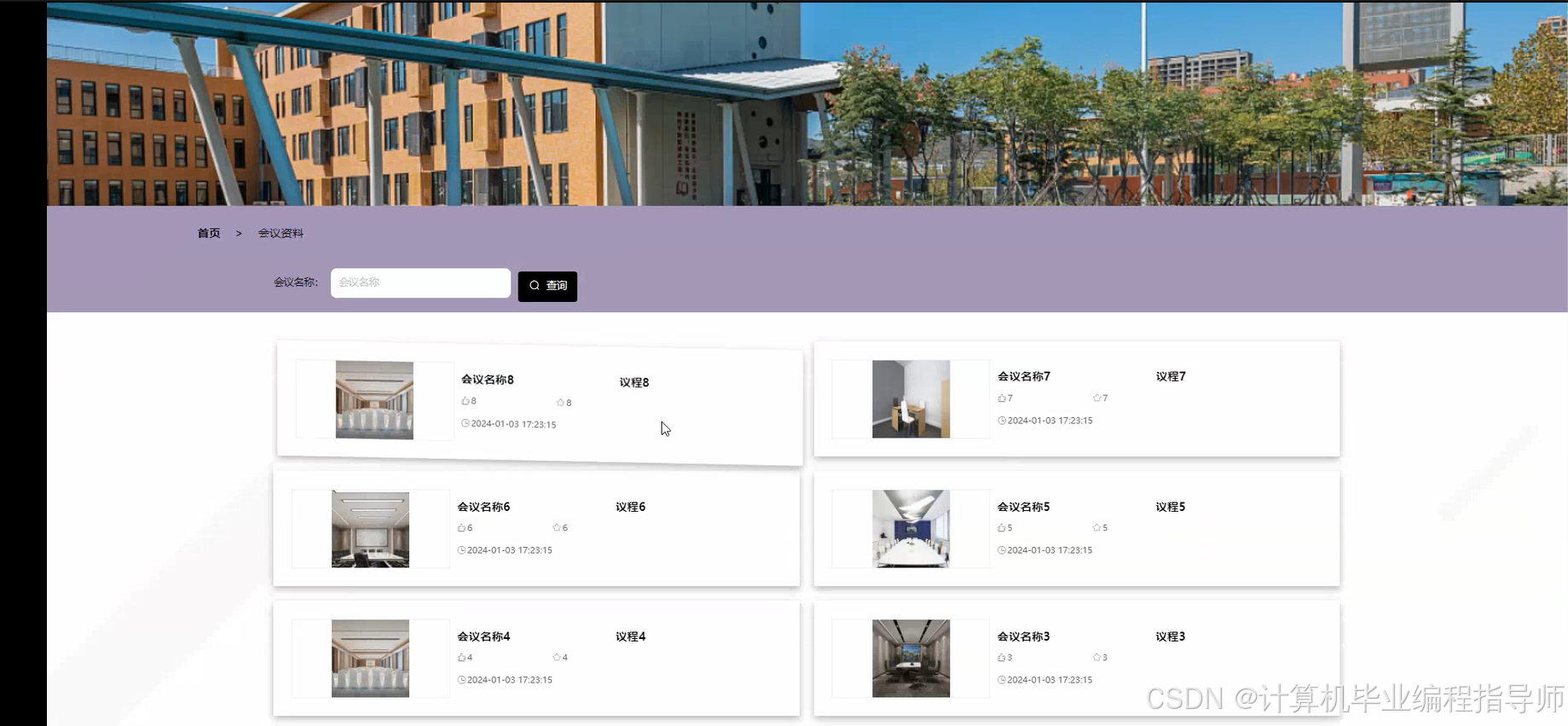The height and width of the screenshot is (726, 1568).
Task: Click the star icon for 会议名称3
Action: [x=1096, y=658]
